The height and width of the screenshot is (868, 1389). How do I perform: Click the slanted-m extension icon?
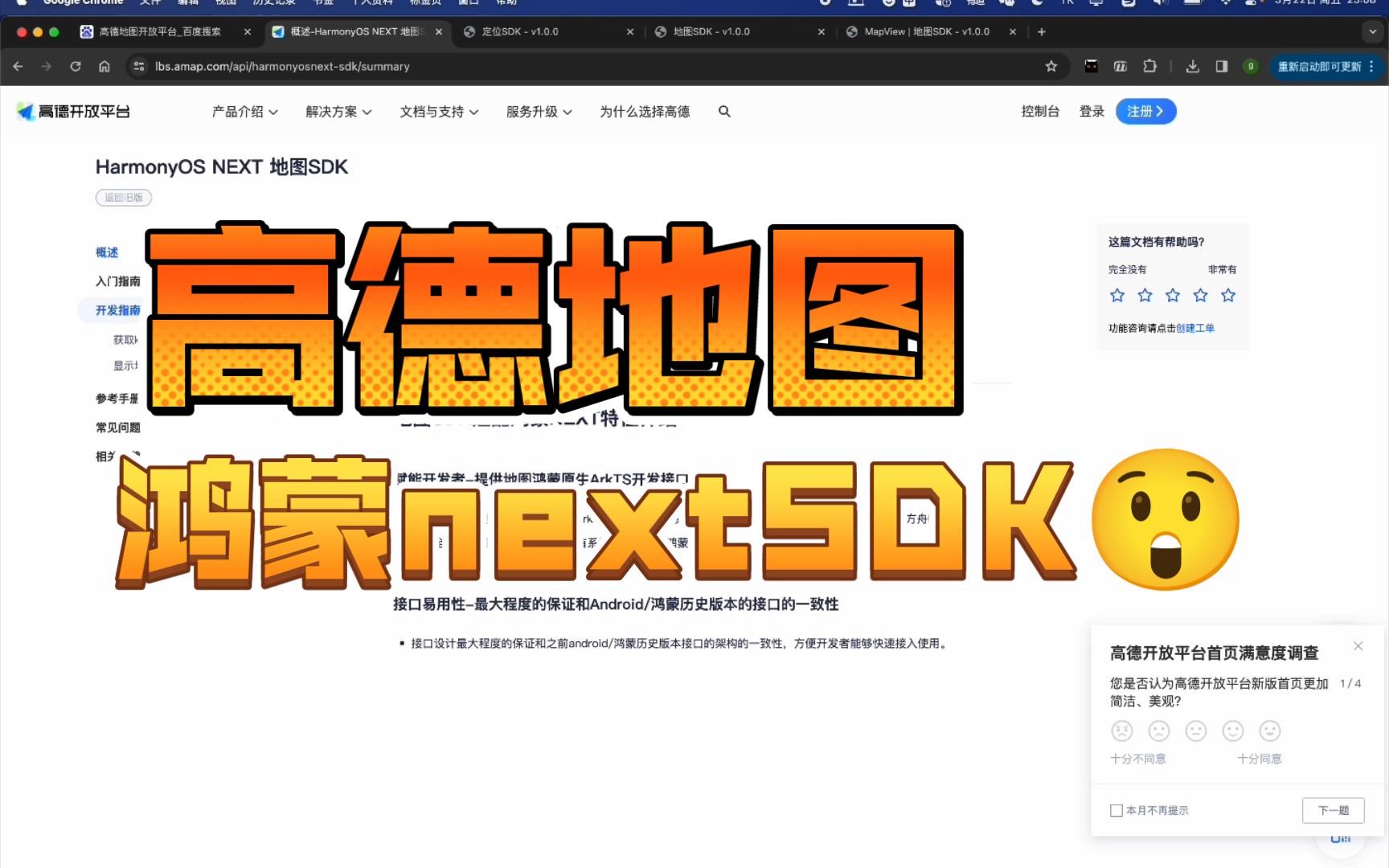coord(1121,67)
